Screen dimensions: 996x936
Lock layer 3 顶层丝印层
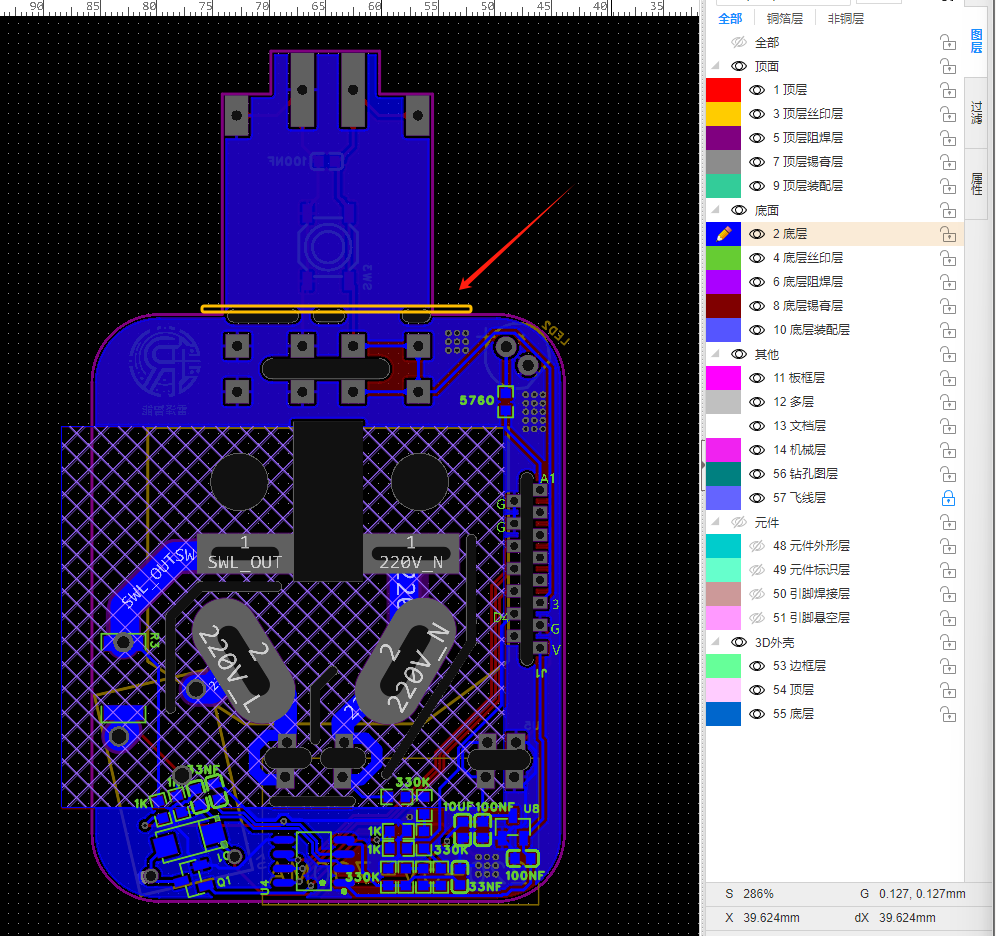[948, 114]
